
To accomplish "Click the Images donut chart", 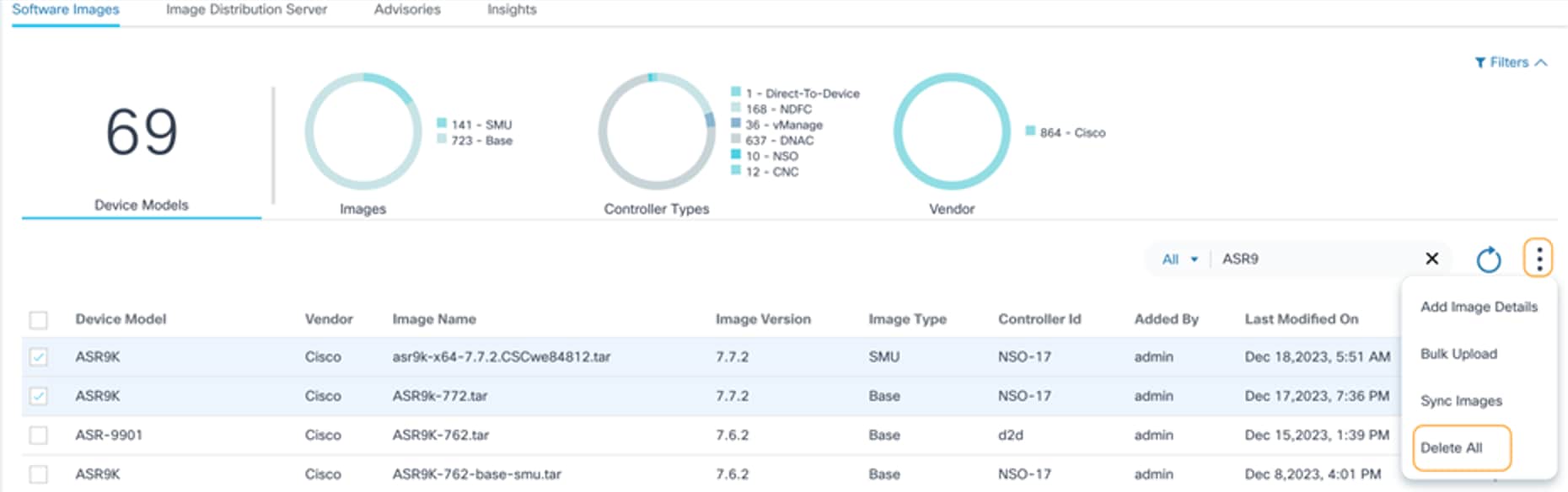I will (x=362, y=131).
